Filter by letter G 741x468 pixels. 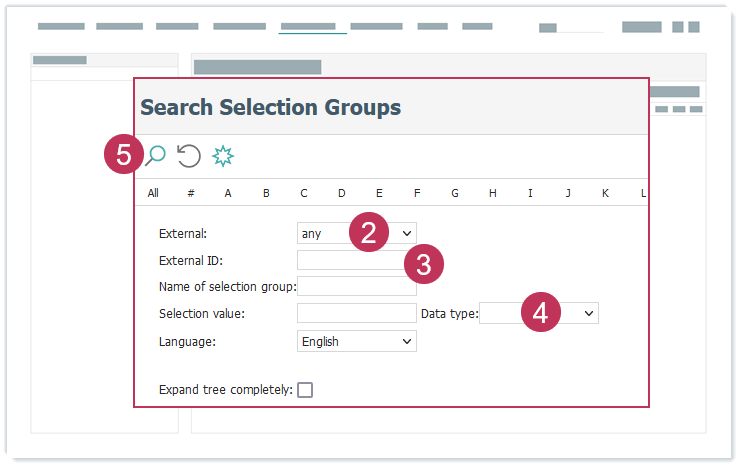point(454,193)
